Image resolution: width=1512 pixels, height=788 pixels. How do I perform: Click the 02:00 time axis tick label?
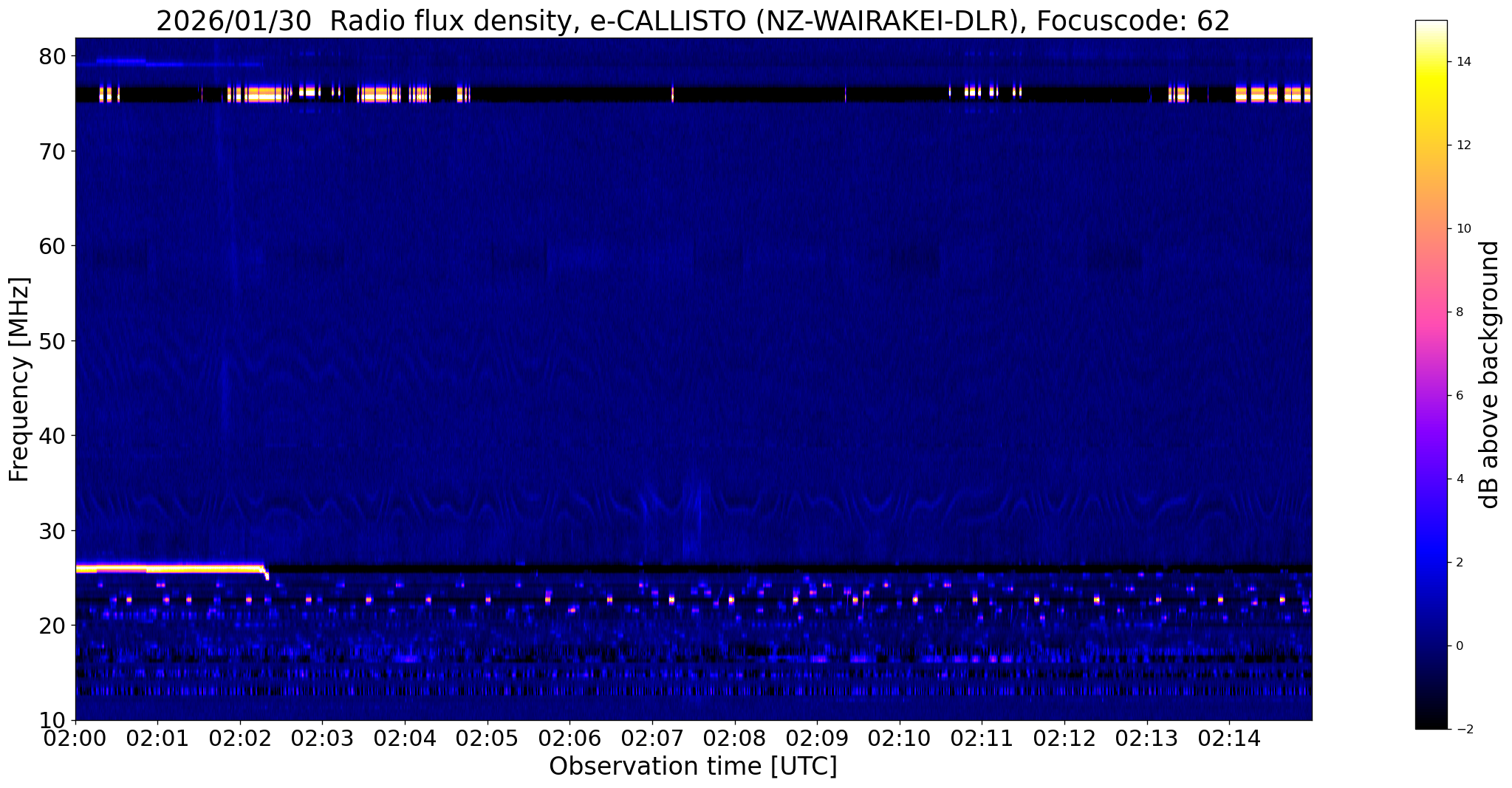coord(75,738)
